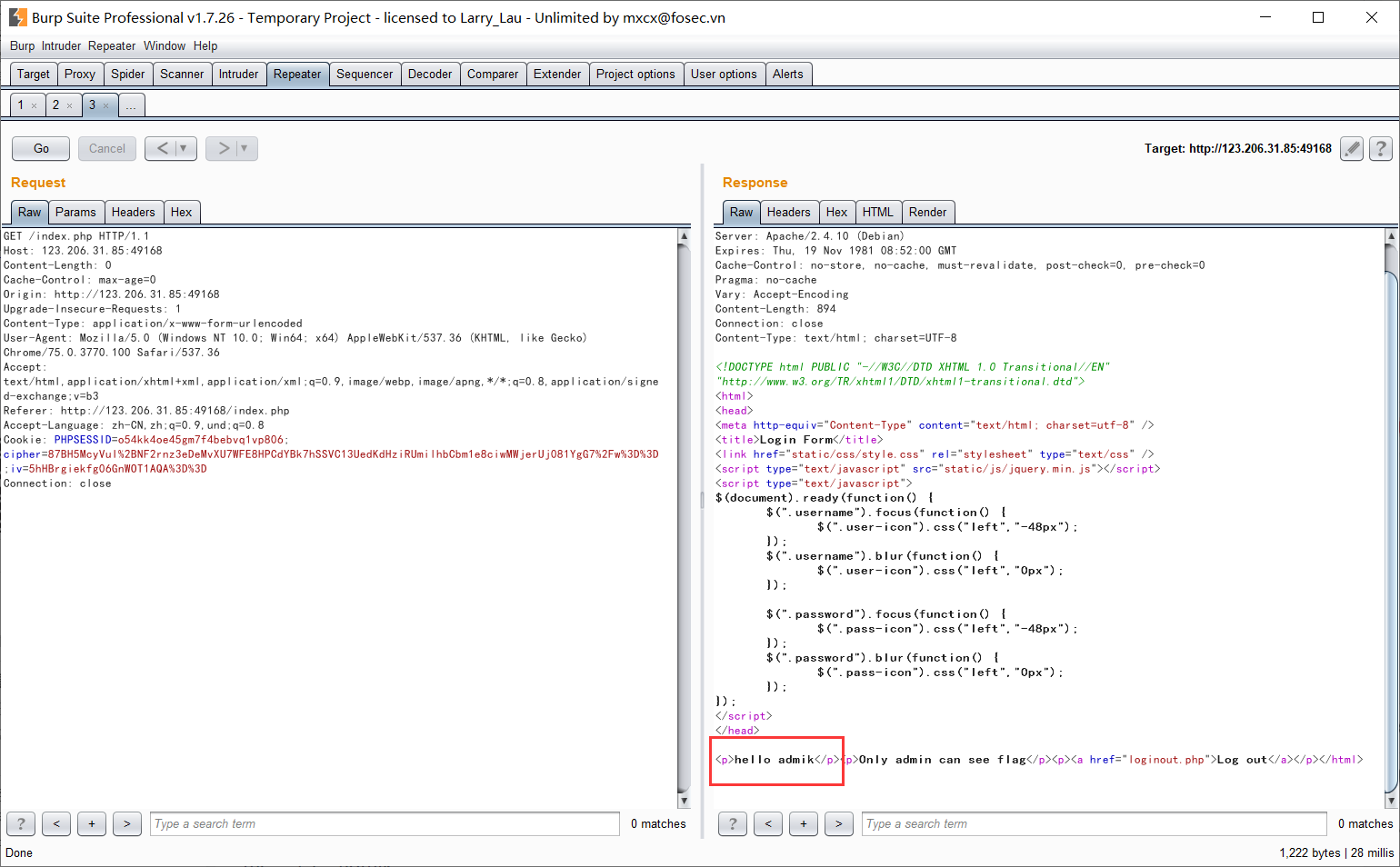
Task: Show response HTML view
Action: 878,212
